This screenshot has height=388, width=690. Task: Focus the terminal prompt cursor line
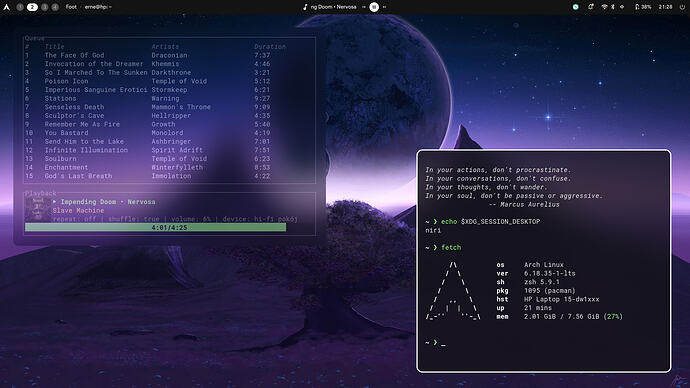436,343
